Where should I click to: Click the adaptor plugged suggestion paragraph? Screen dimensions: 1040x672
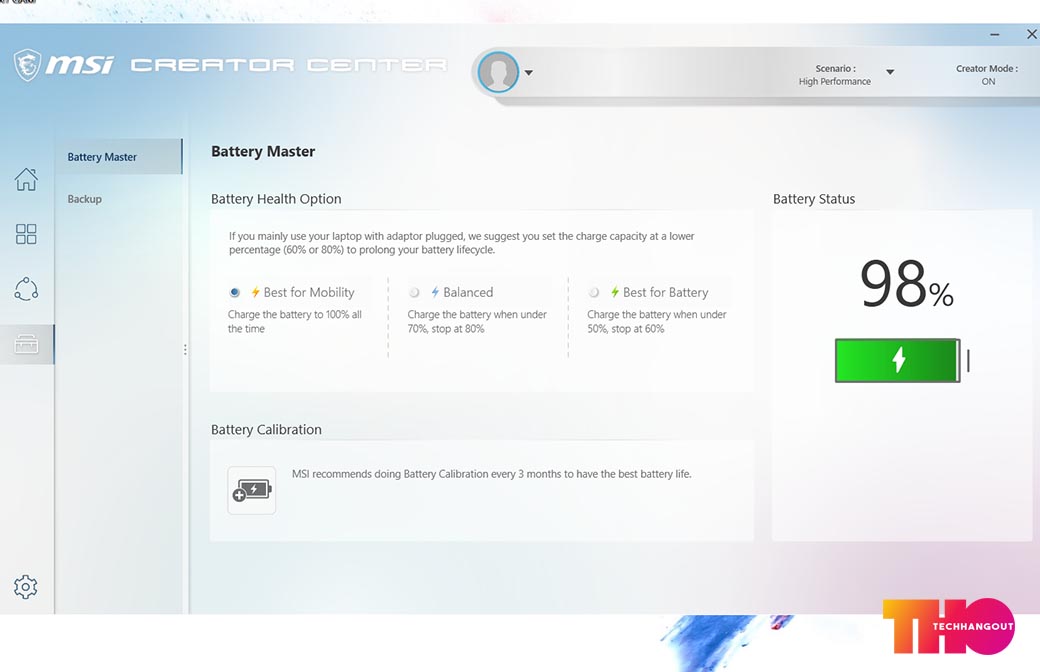pyautogui.click(x=462, y=243)
